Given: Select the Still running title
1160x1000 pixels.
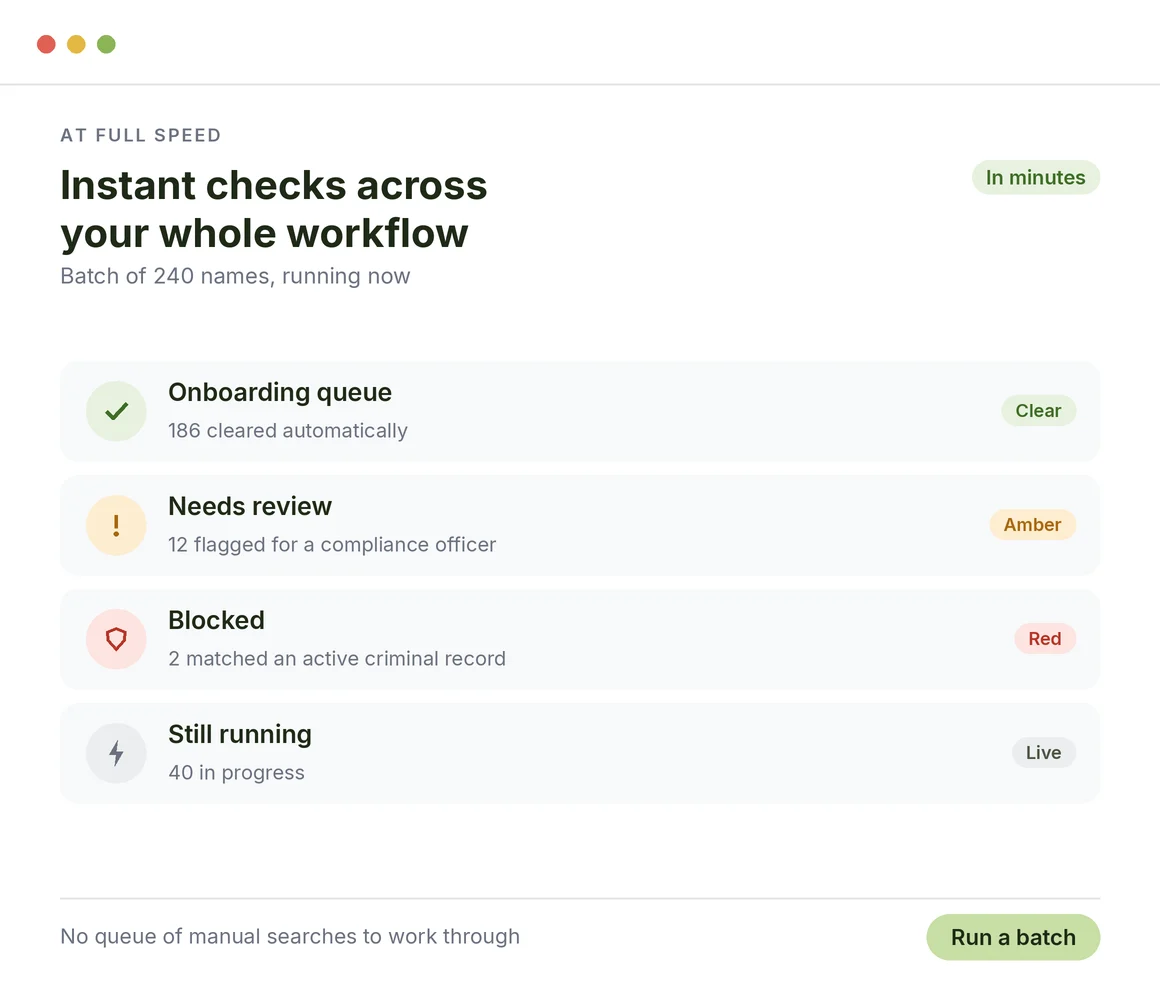Looking at the screenshot, I should tap(240, 734).
